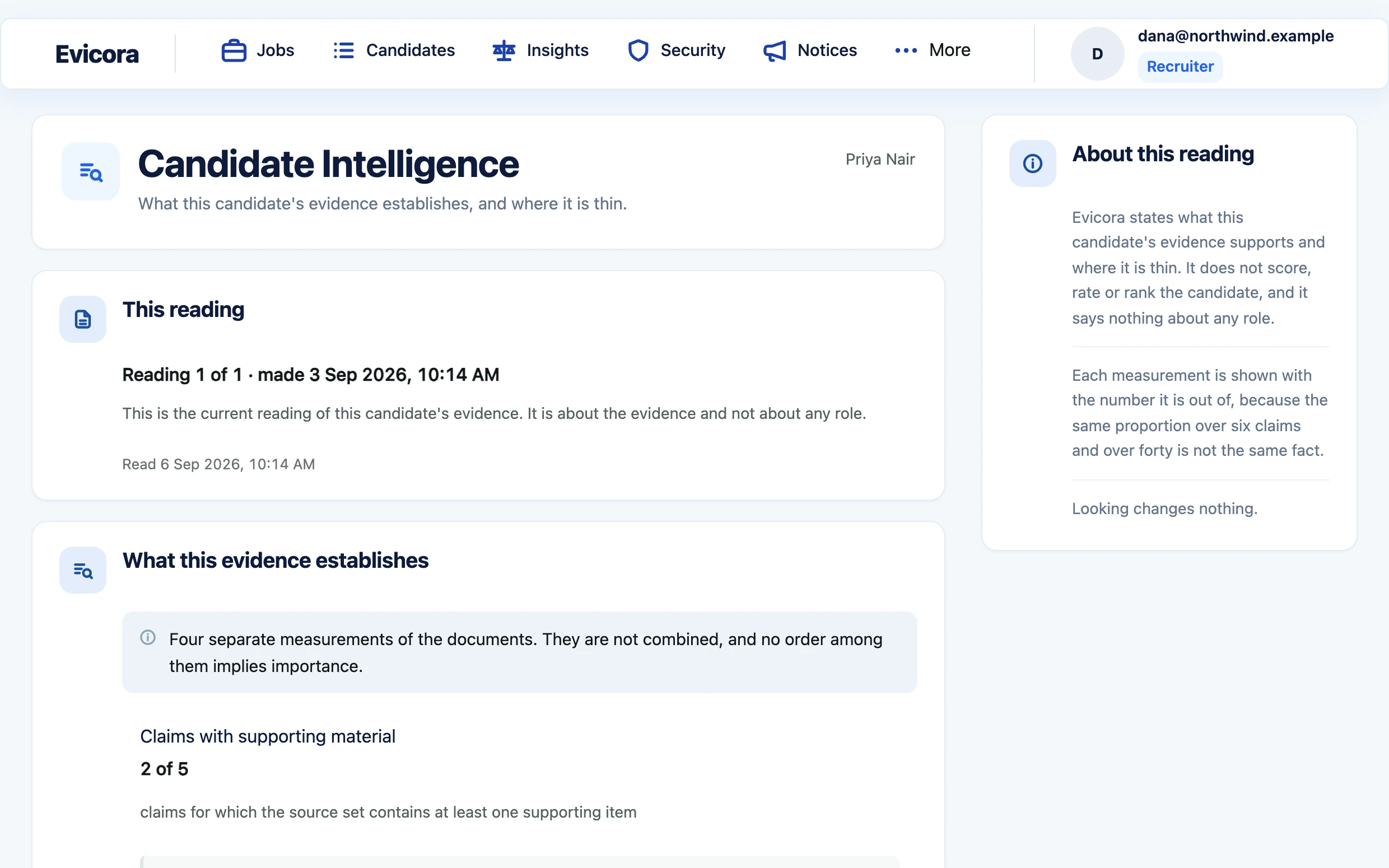Click the Candidate Intelligence search-list icon

pos(91,172)
